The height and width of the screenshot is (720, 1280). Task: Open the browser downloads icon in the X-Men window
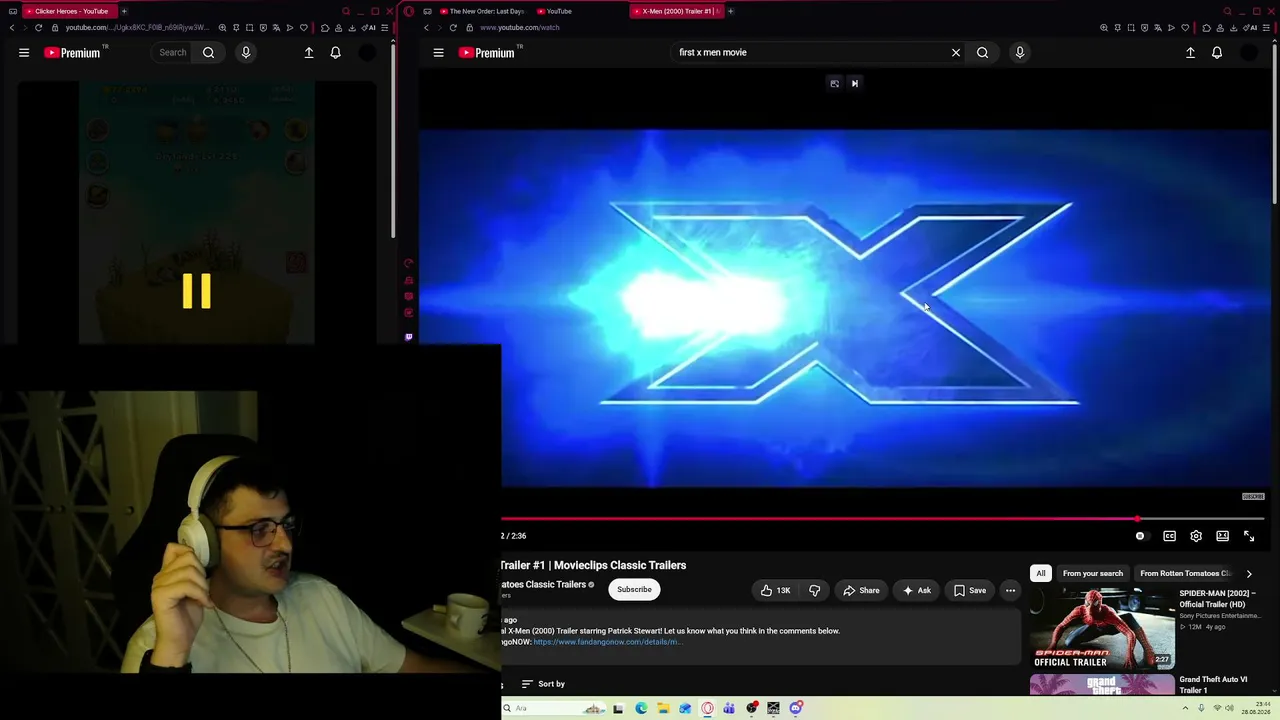[x=1234, y=28]
